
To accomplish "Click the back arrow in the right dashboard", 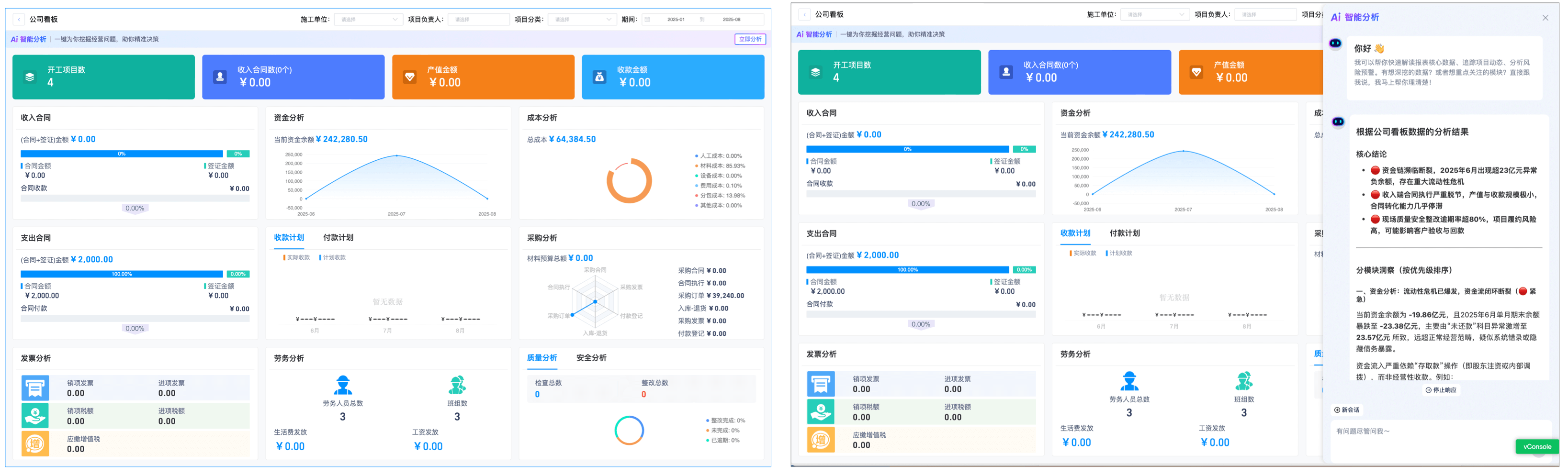I will coord(805,14).
